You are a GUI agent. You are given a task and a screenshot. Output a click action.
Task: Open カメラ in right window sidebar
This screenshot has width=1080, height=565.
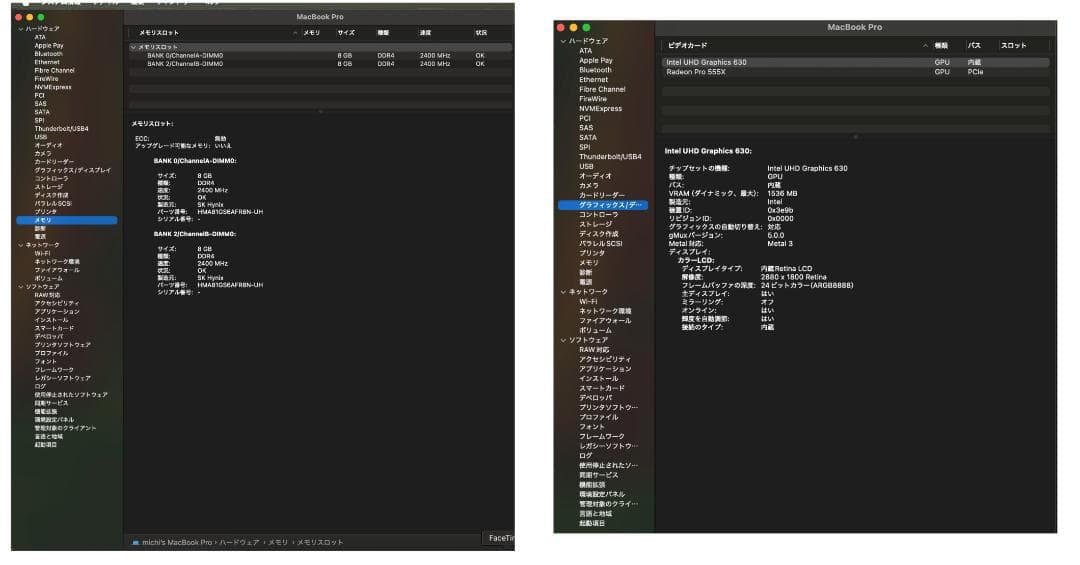[x=588, y=186]
